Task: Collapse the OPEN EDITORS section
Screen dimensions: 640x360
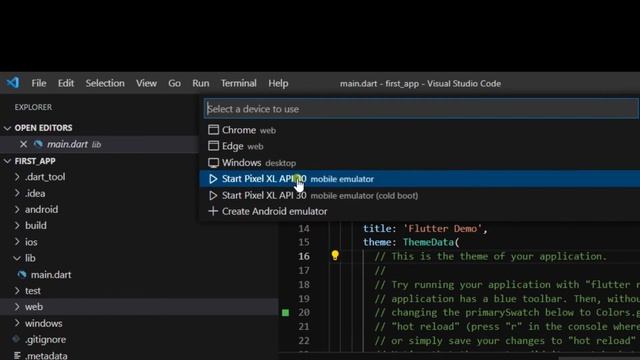Action: point(7,128)
